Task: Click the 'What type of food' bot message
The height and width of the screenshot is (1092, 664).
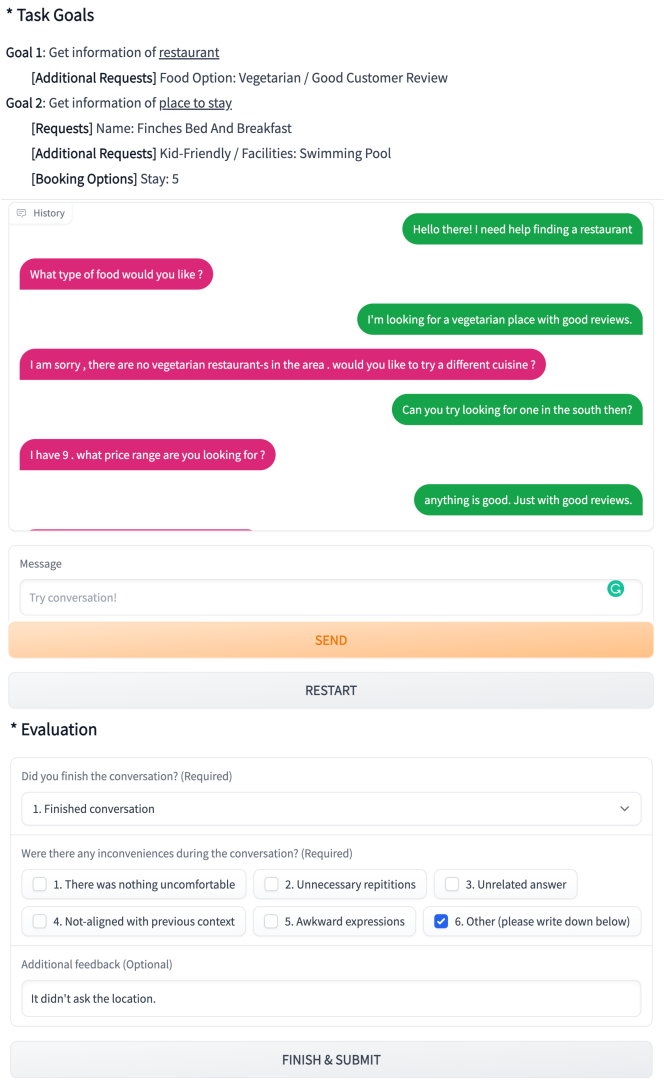Action: tap(116, 274)
